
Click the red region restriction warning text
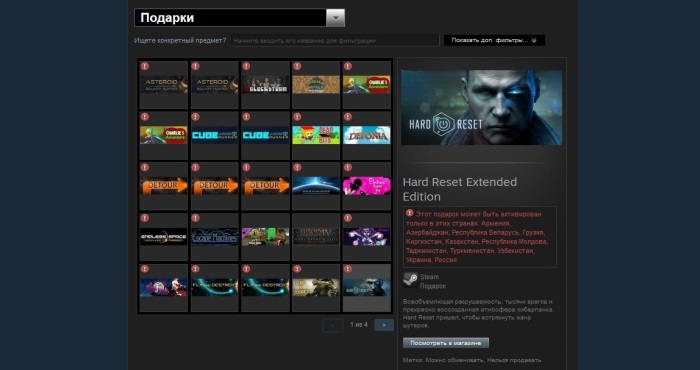(477, 237)
